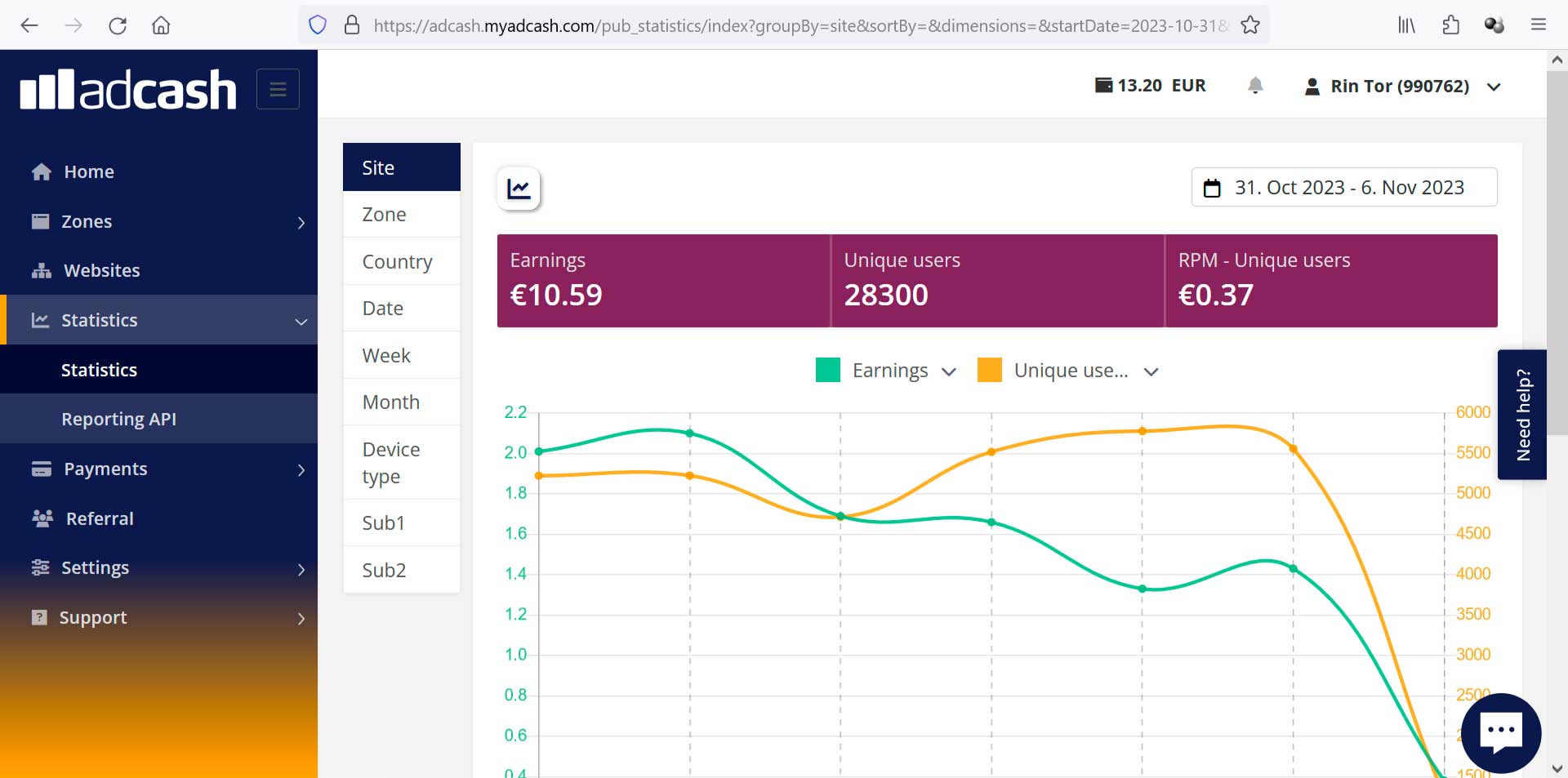The image size is (1568, 778).
Task: Go to browser home page
Action: coord(161,25)
